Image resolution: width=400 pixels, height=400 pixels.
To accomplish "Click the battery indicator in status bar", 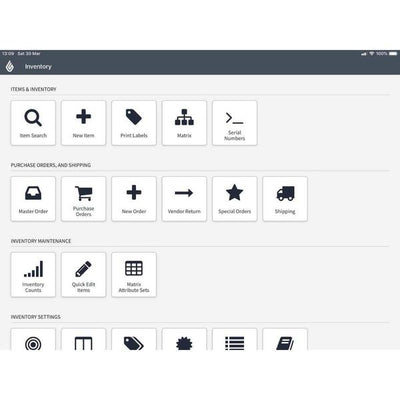I will (393, 54).
